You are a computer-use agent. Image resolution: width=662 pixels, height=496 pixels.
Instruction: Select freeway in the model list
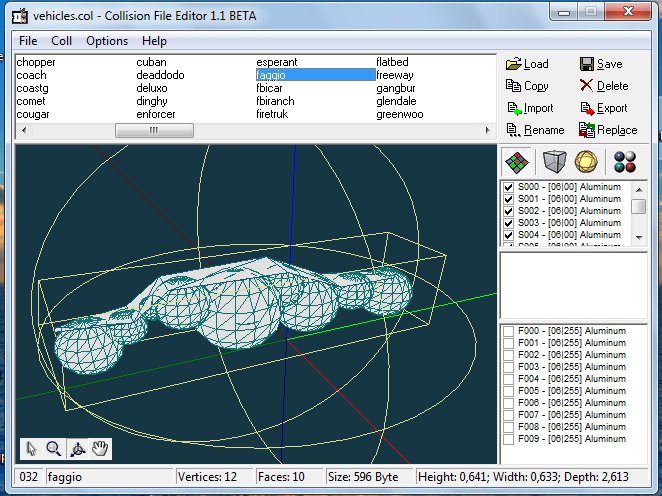click(395, 75)
